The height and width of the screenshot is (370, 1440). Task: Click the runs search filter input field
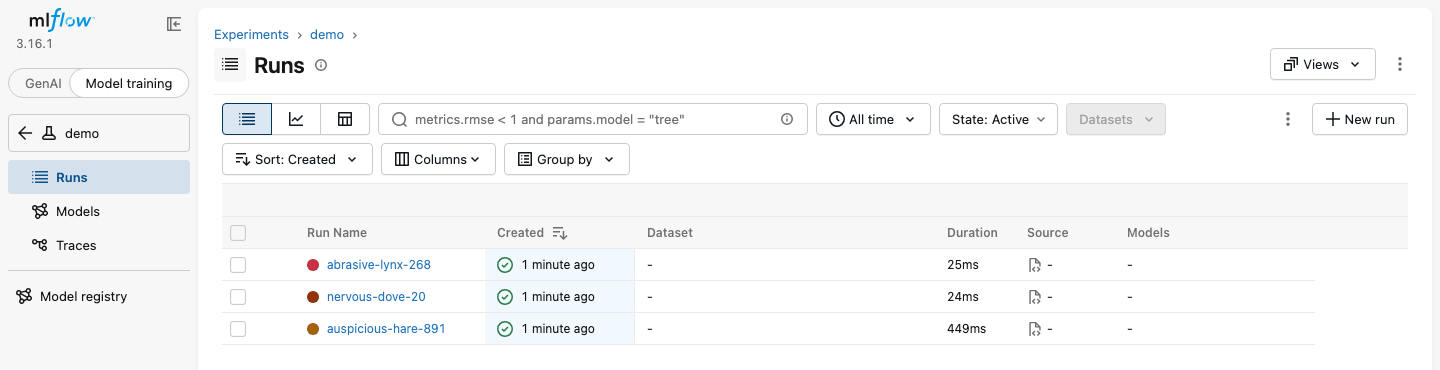click(592, 119)
